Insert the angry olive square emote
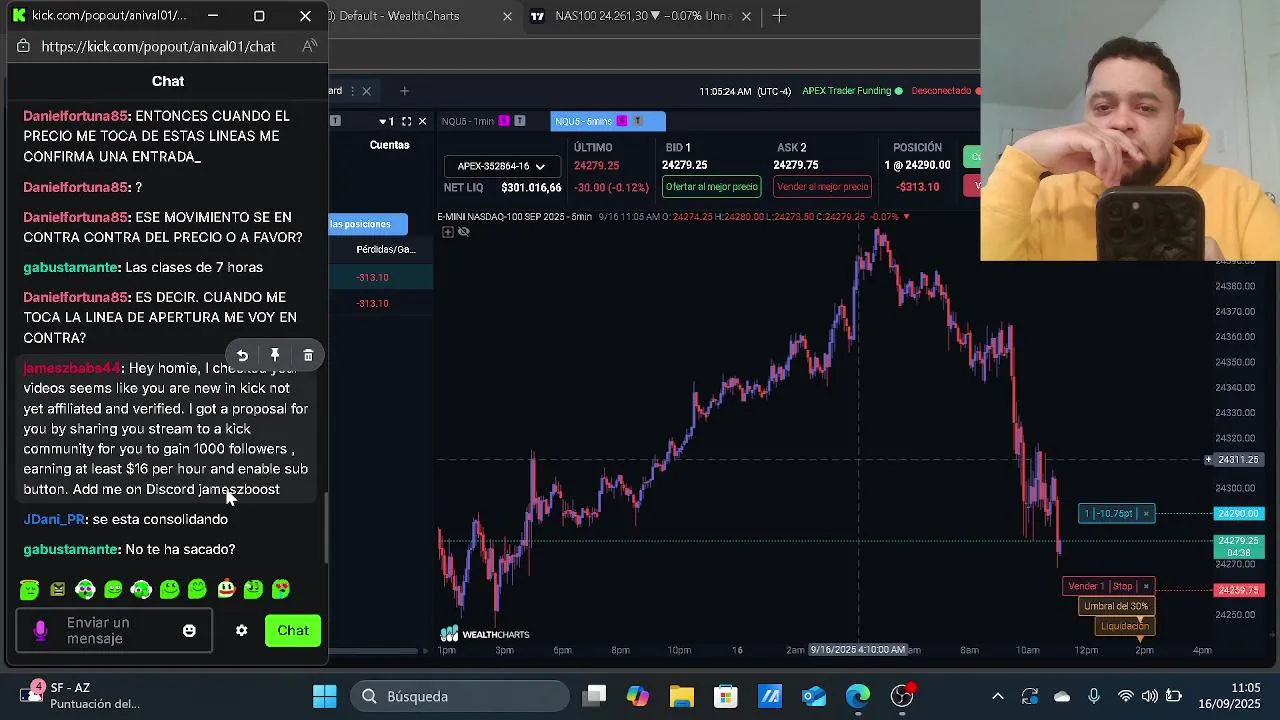Screen dimensions: 1280x720 (57, 589)
